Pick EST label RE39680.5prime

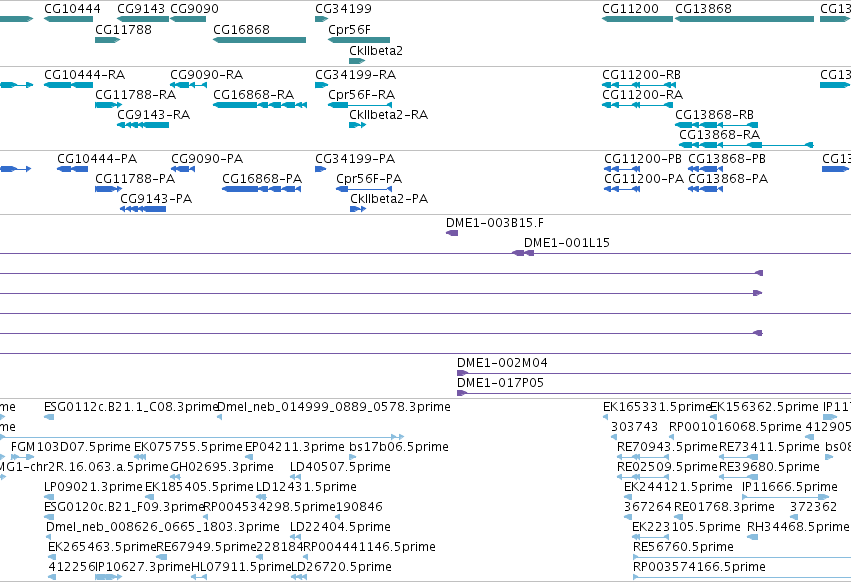pyautogui.click(x=770, y=467)
